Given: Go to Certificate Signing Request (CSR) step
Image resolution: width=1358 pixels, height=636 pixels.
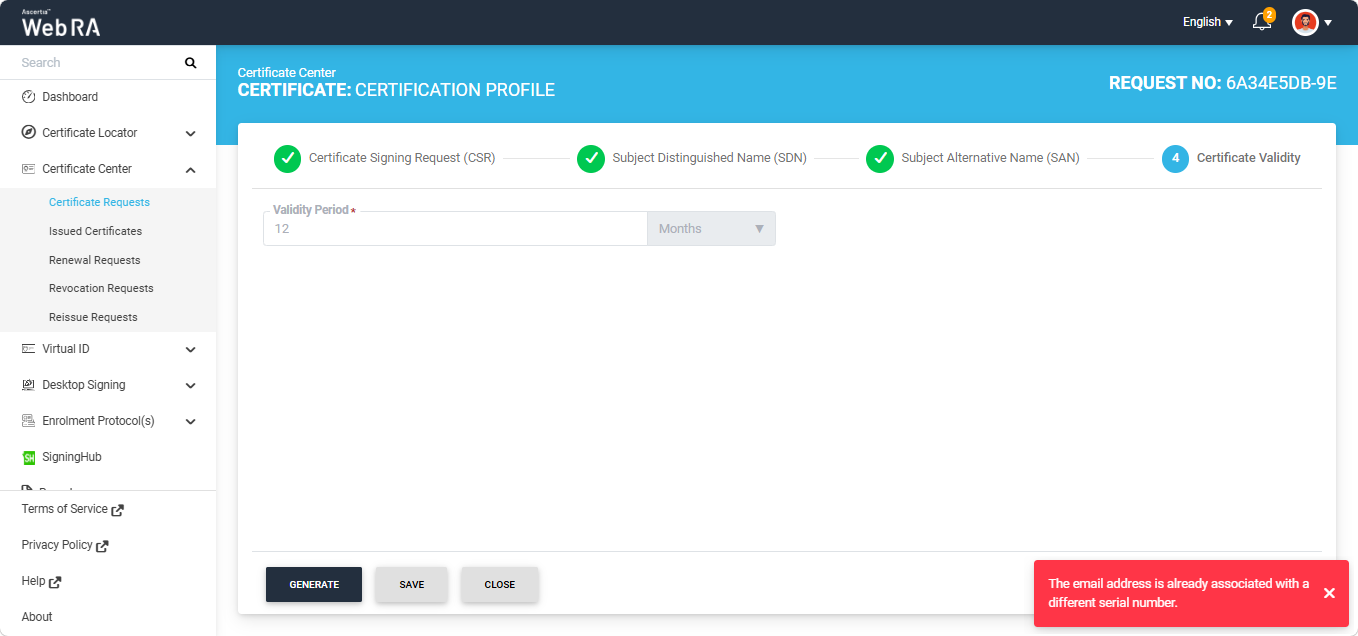Looking at the screenshot, I should (402, 158).
